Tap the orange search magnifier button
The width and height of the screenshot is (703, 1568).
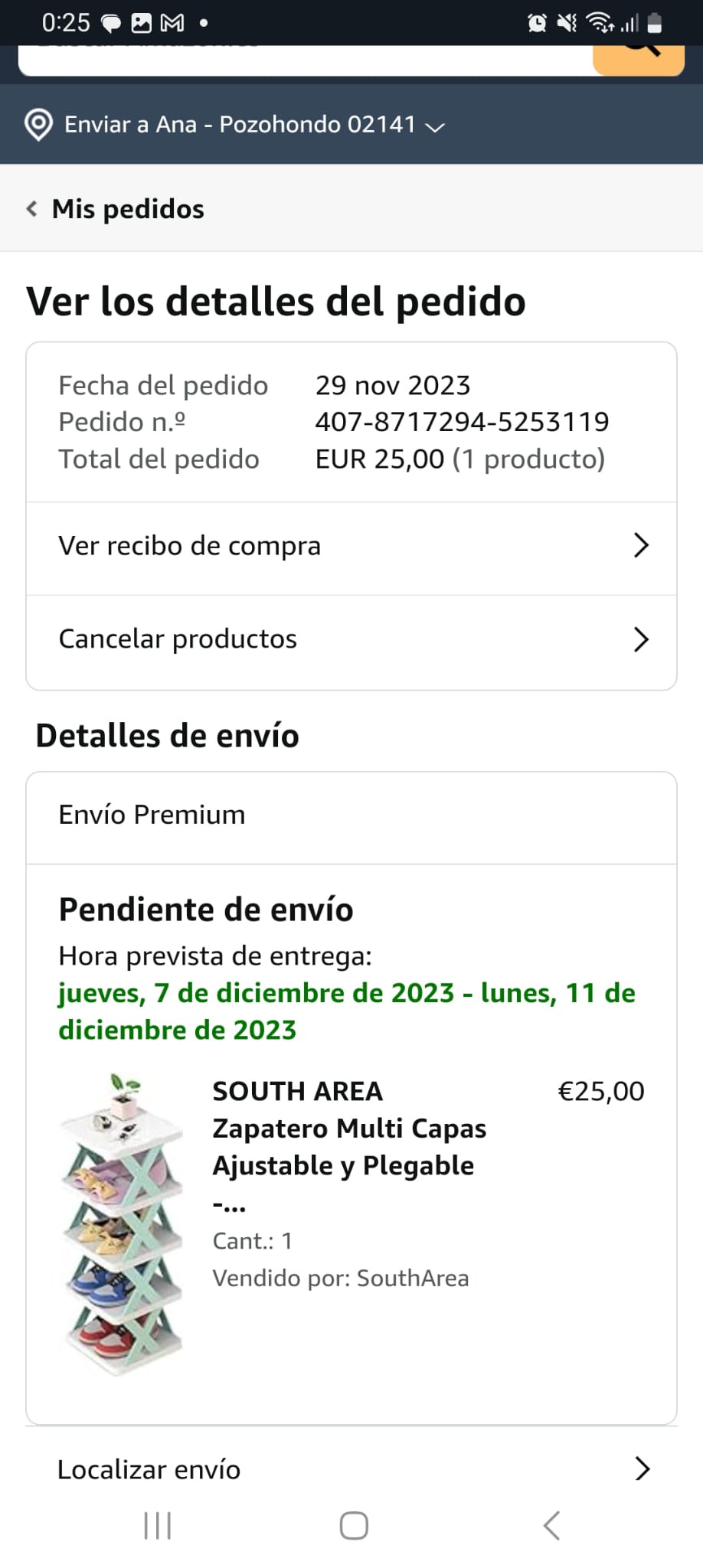[639, 60]
